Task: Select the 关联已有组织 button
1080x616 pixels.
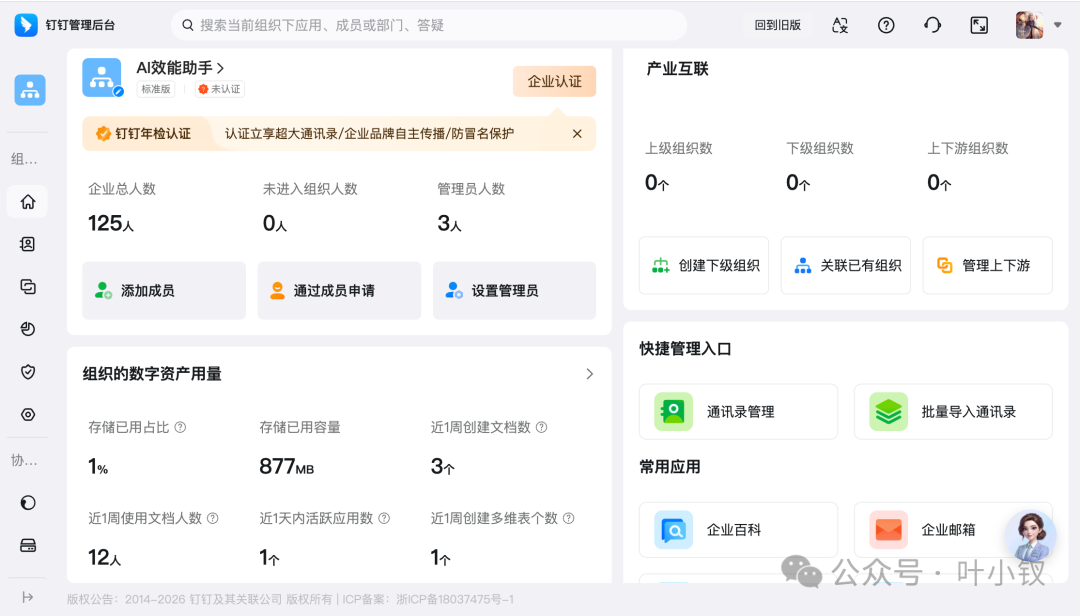Action: click(846, 265)
